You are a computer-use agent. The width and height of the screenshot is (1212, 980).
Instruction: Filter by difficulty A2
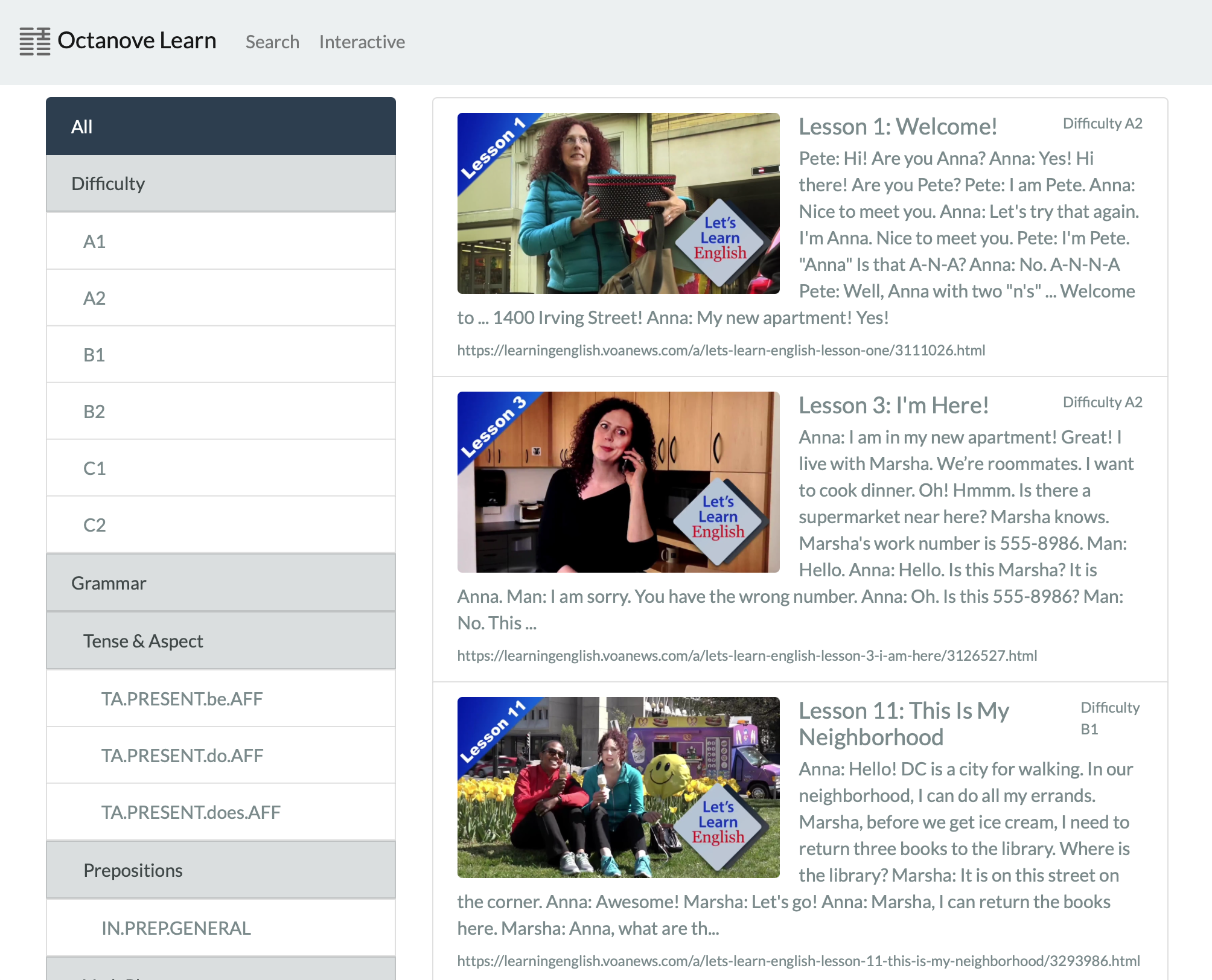click(x=220, y=298)
